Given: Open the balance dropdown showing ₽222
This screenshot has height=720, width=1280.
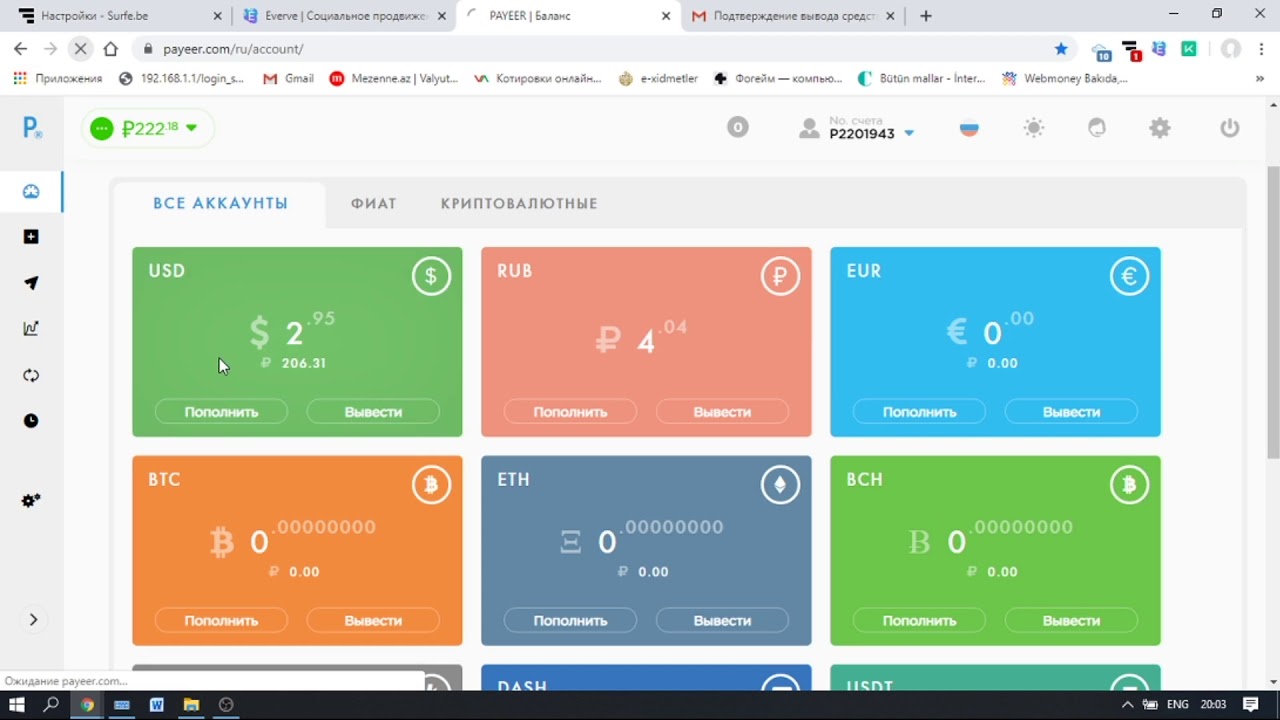Looking at the screenshot, I should click(148, 128).
